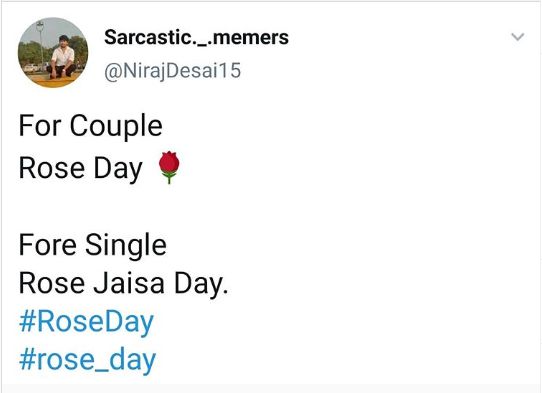Image resolution: width=542 pixels, height=393 pixels.
Task: Click the empty line between tweet paragraphs
Action: pyautogui.click(x=271, y=207)
